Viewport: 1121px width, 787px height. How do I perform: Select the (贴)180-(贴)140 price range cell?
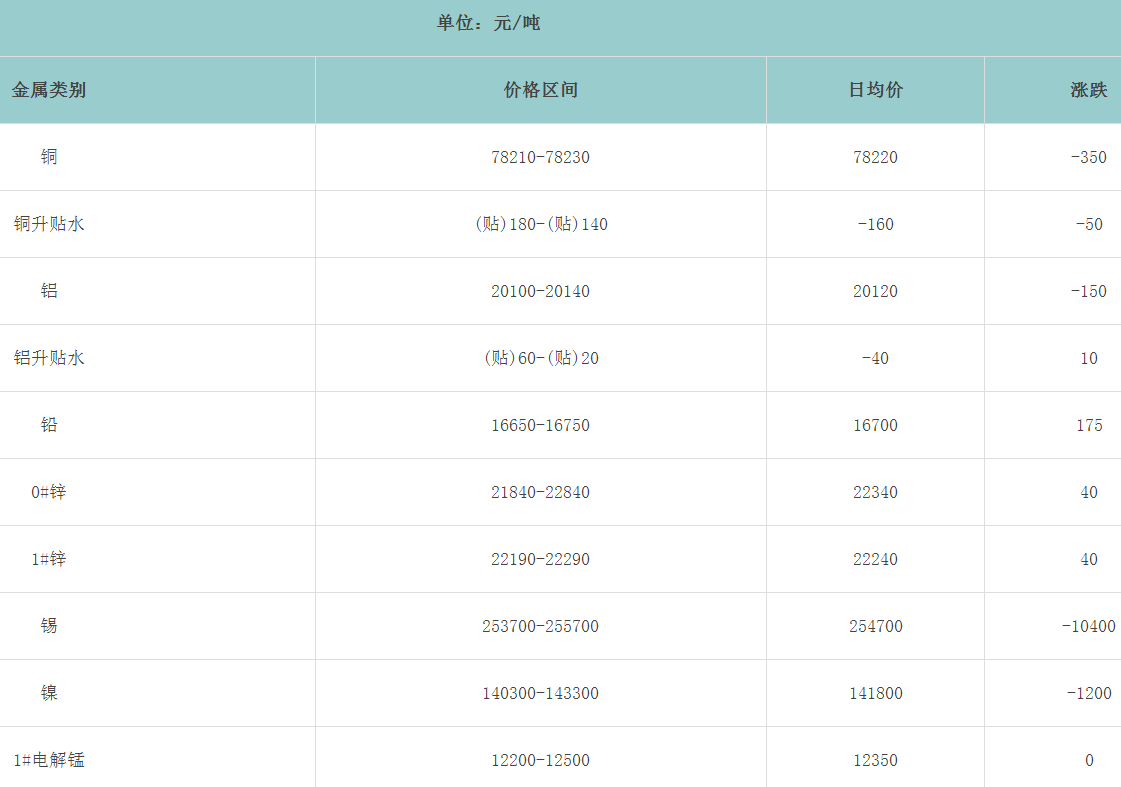pos(540,224)
